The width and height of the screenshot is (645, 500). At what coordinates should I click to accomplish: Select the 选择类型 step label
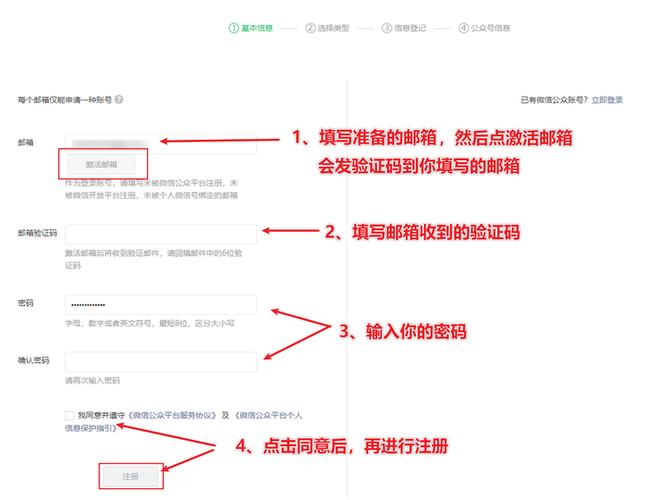coord(333,28)
